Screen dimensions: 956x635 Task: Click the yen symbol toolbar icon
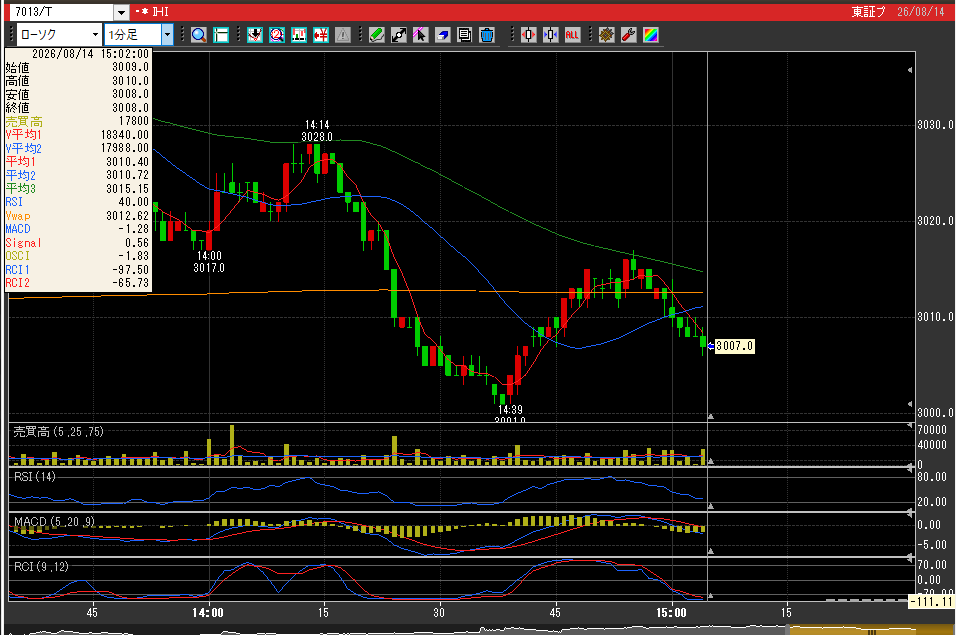click(x=321, y=35)
